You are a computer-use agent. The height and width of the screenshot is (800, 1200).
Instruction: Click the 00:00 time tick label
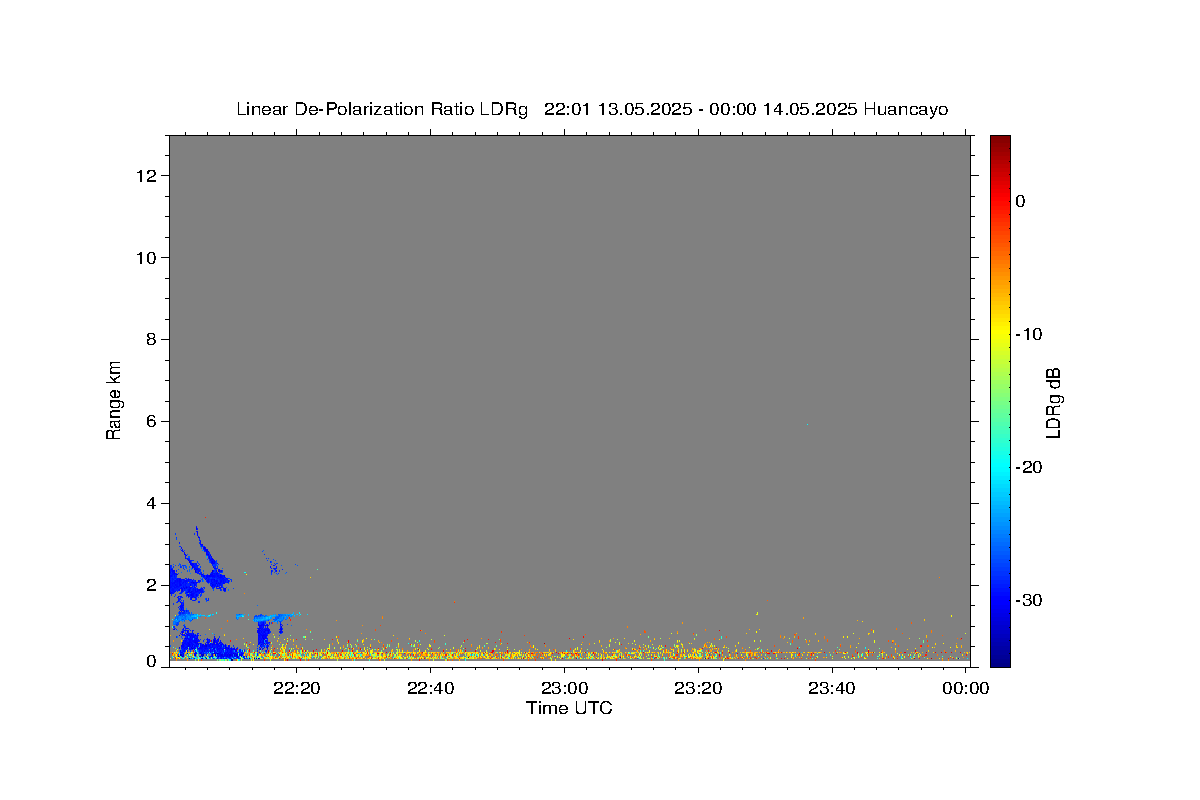(x=965, y=688)
